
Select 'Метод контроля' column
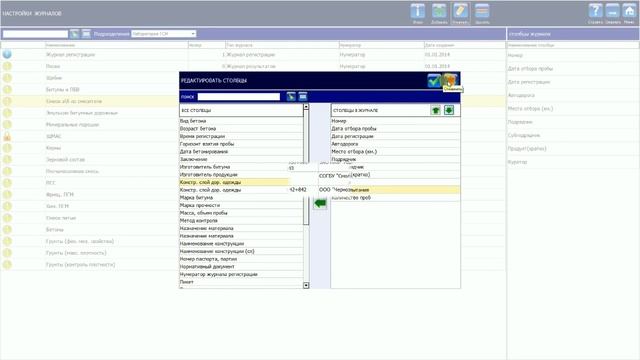pos(241,221)
